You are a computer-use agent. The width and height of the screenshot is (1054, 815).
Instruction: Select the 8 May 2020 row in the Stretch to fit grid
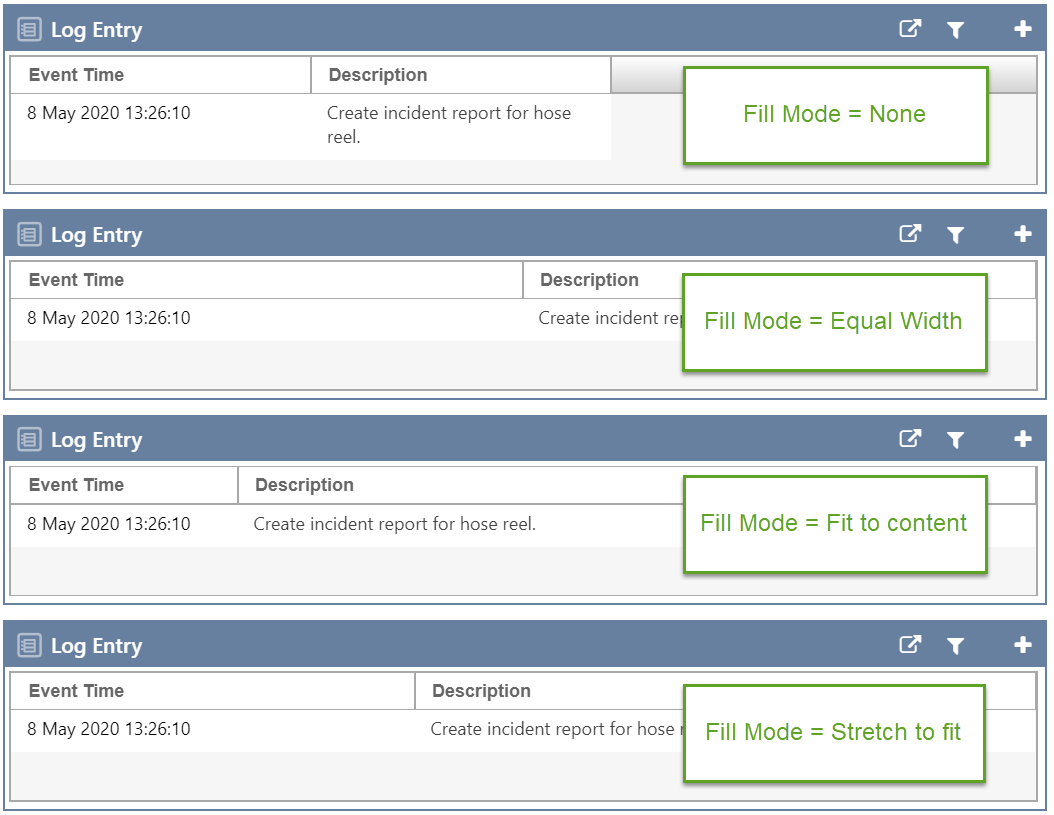point(109,729)
